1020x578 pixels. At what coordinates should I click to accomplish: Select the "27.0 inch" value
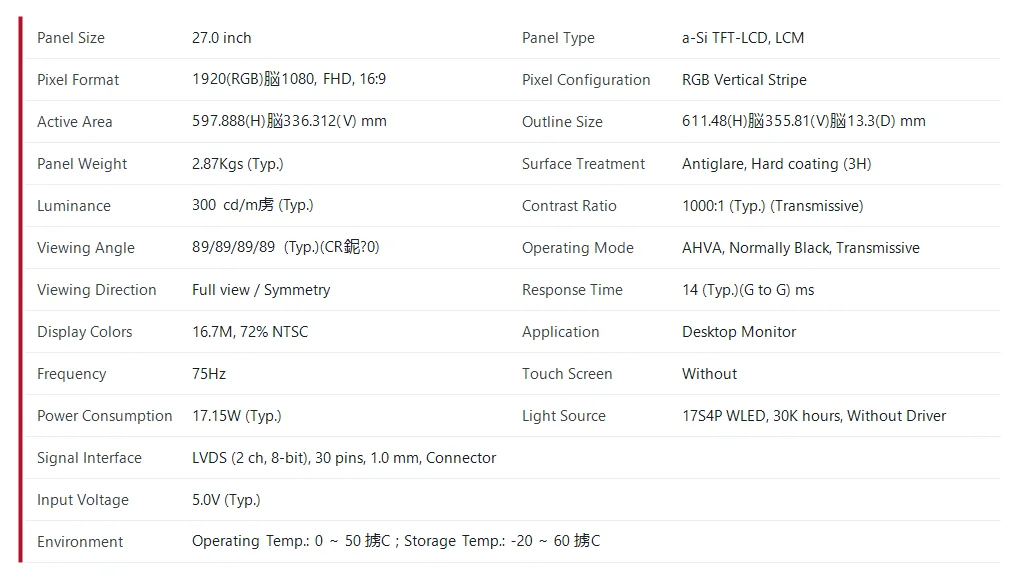(x=221, y=38)
